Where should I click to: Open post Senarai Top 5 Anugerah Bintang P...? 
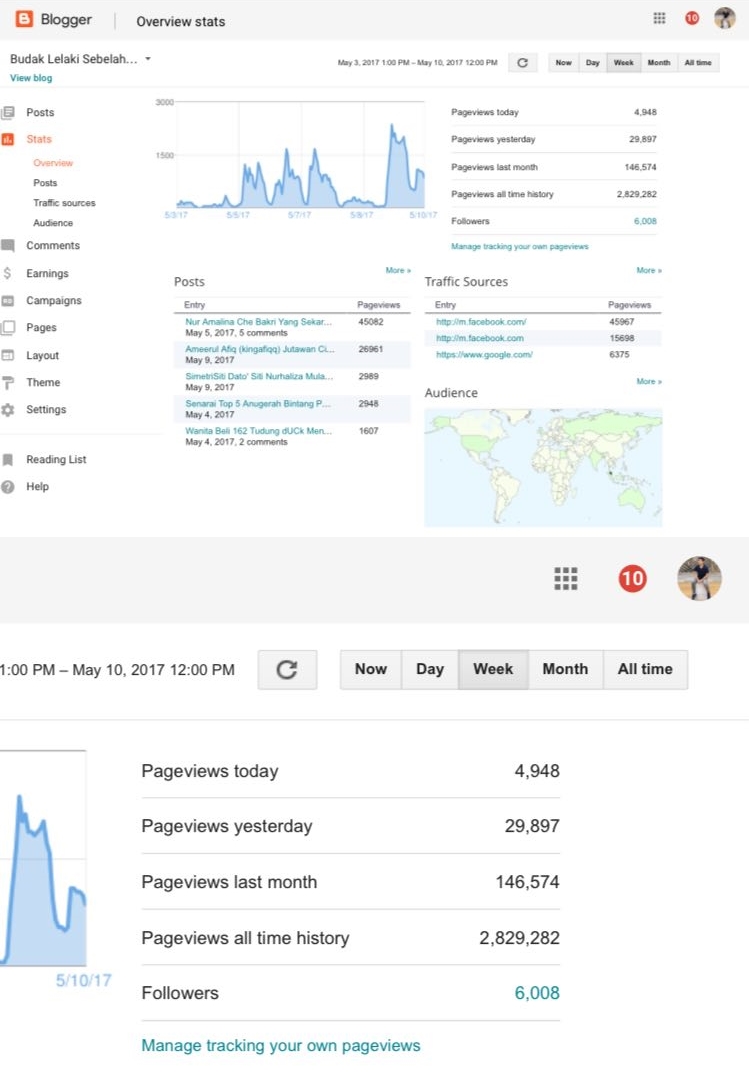258,404
